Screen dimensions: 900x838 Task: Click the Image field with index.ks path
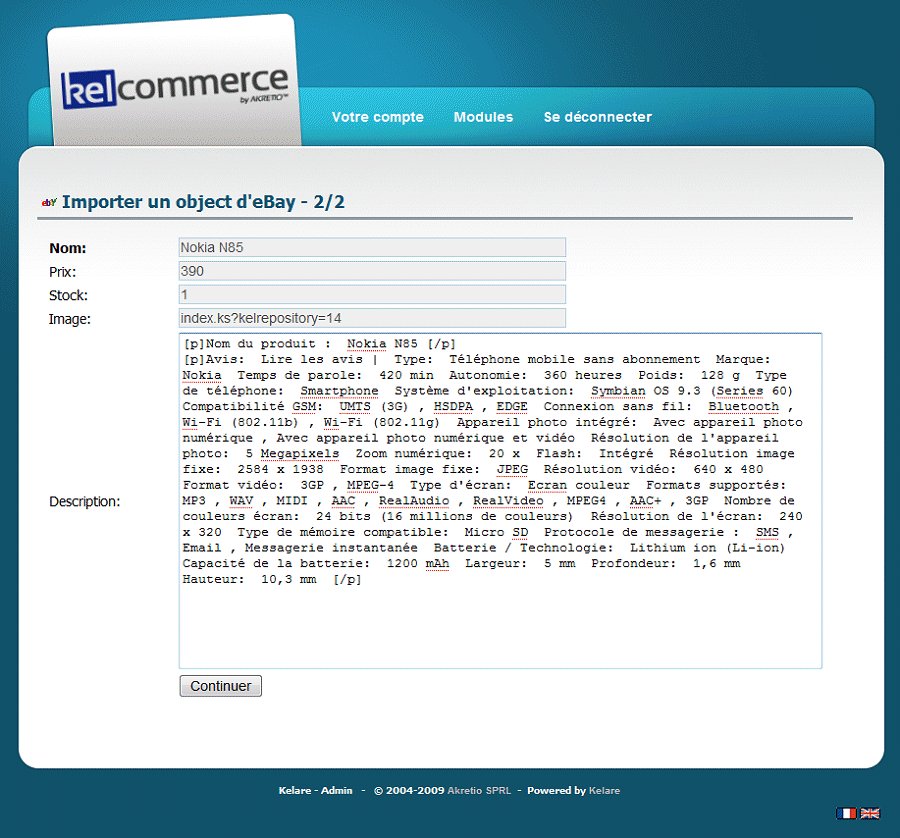click(372, 319)
